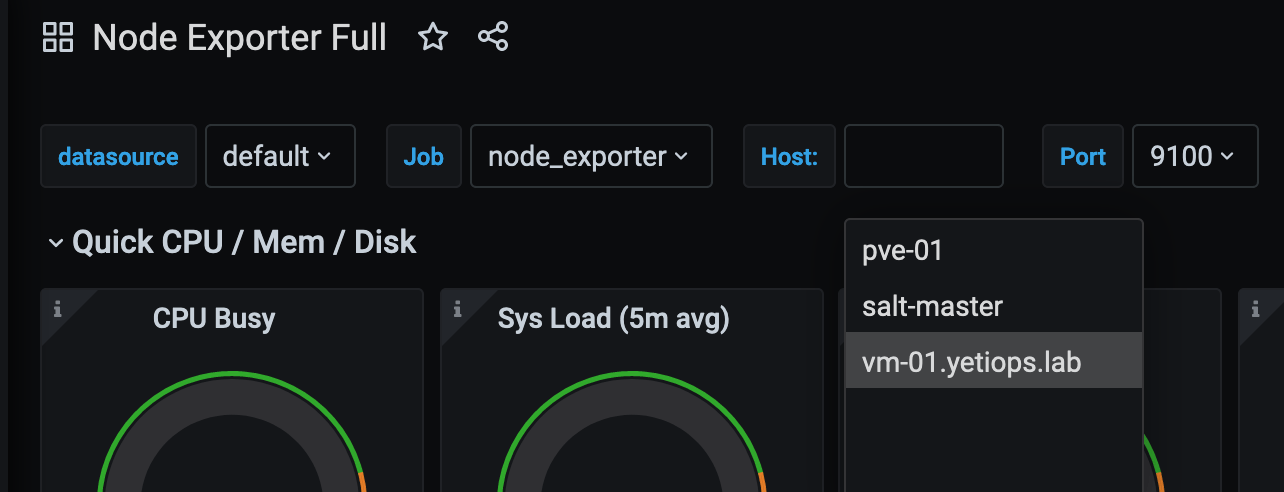Select pve-01 from host list
Screen dimensions: 1284x492
click(993, 250)
